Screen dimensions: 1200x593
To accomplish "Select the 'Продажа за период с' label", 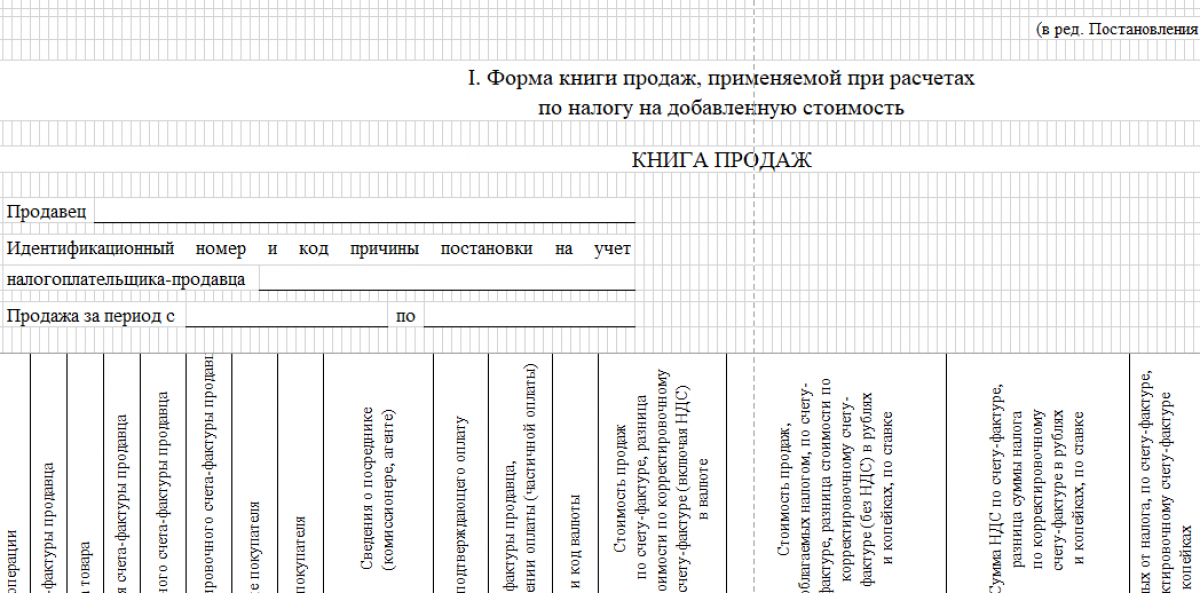I will click(x=91, y=317).
